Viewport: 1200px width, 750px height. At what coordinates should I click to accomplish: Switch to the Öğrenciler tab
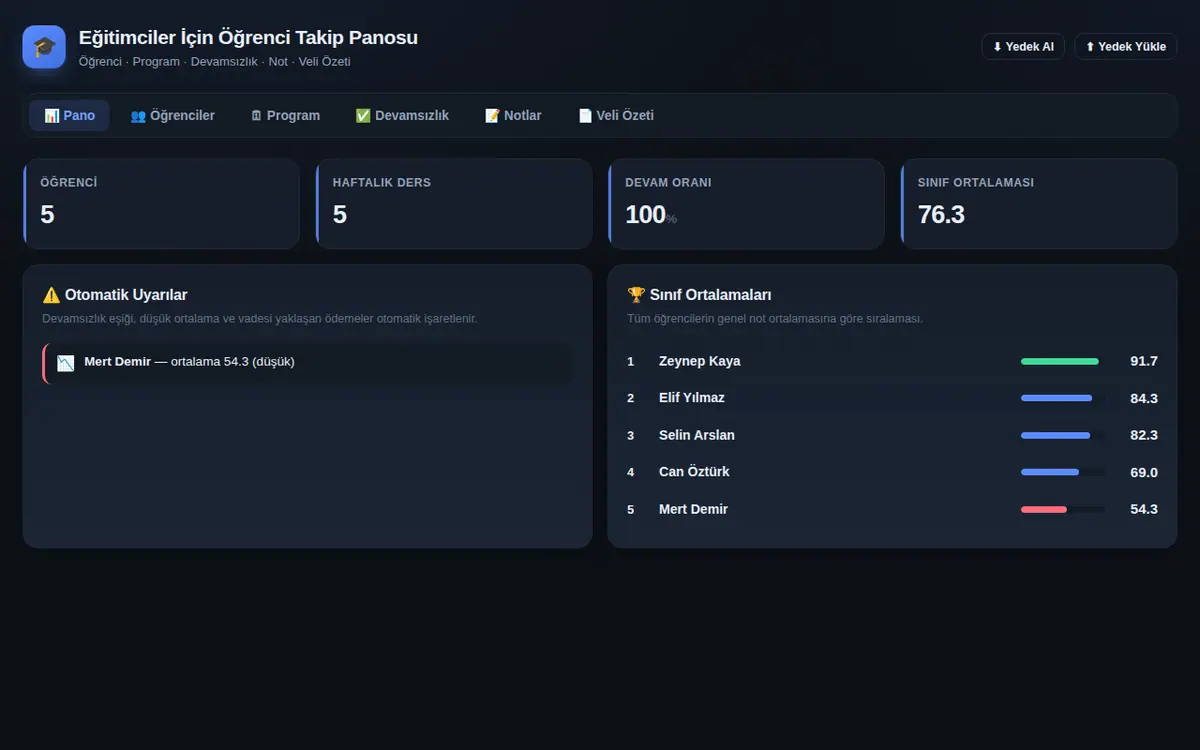pyautogui.click(x=172, y=116)
